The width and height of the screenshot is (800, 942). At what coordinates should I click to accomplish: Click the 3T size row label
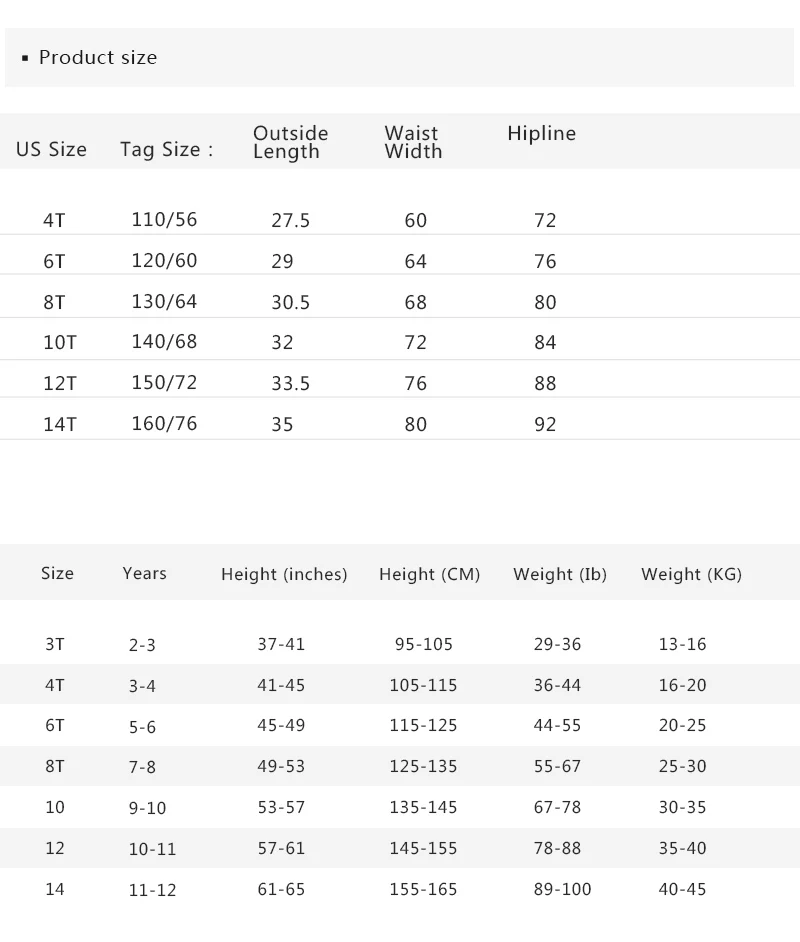click(x=55, y=644)
